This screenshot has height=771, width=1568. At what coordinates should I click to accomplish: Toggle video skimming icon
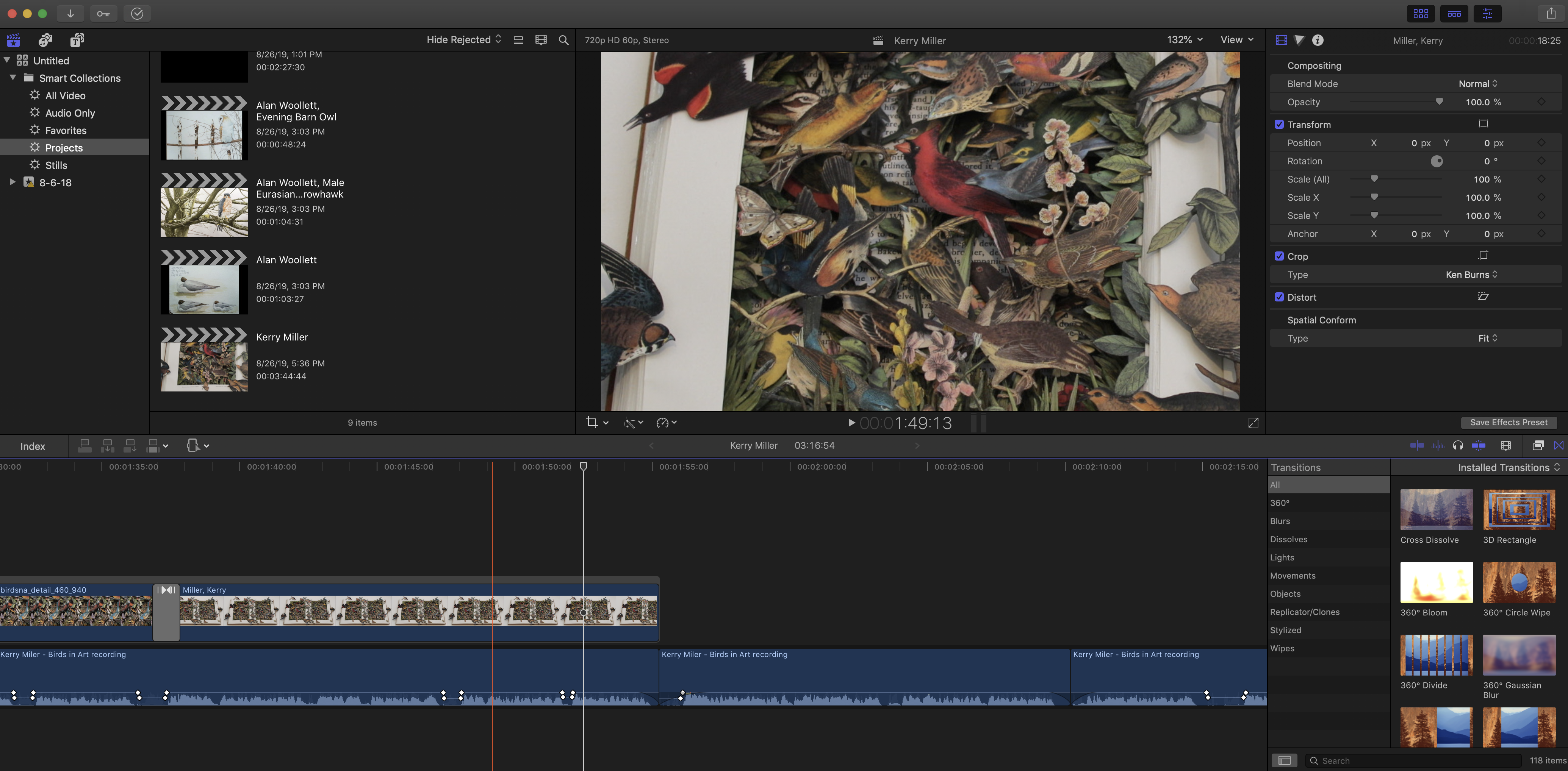click(1416, 445)
